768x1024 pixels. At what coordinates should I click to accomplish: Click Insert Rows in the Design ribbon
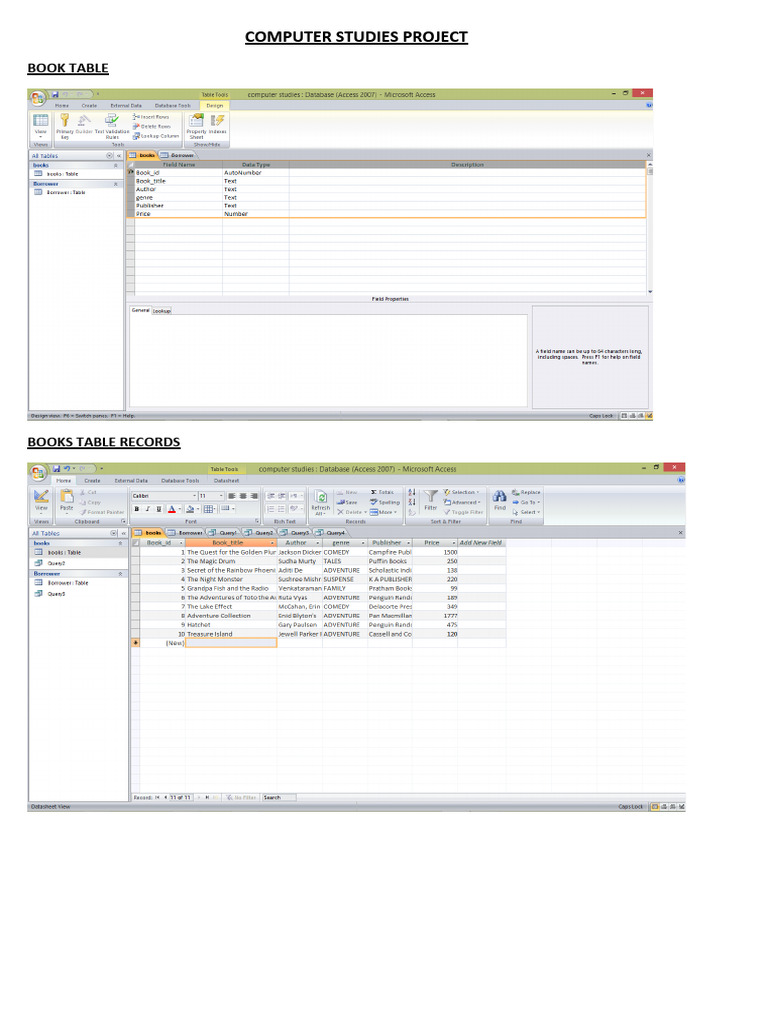pos(151,117)
